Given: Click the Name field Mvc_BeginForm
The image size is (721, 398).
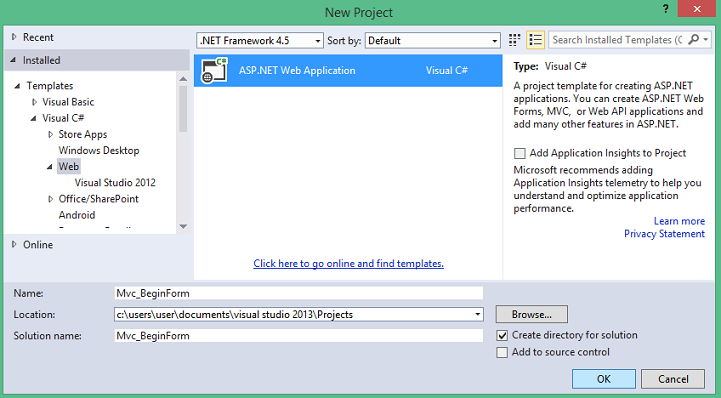Looking at the screenshot, I should point(299,293).
